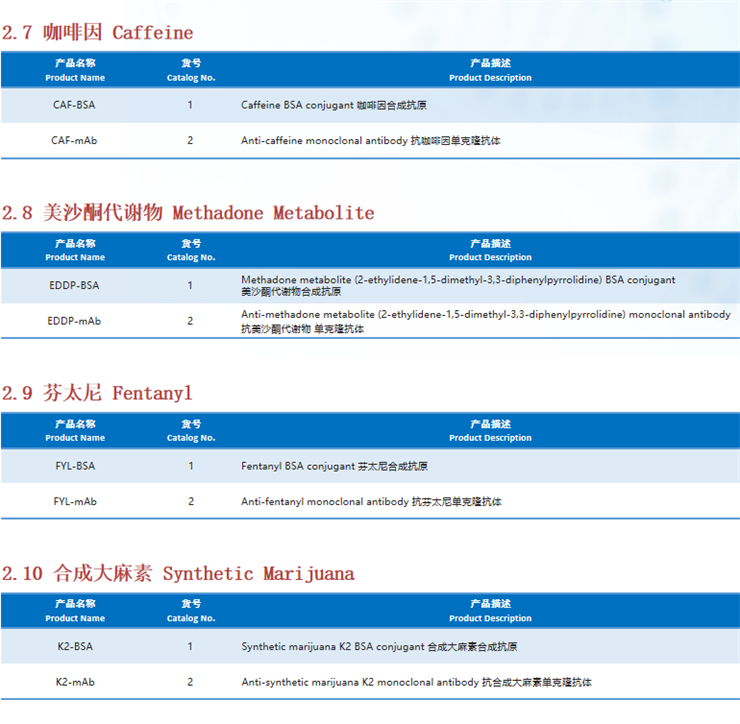Open the EDDP-BSA product name
Image resolution: width=740 pixels, height=724 pixels.
[74, 285]
